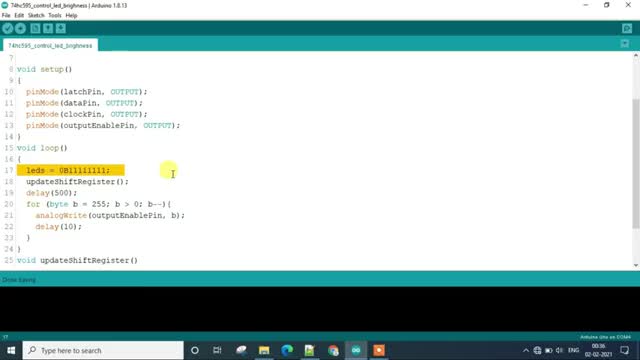Show hidden system tray icons chevron
The height and width of the screenshot is (360, 640).
click(x=526, y=351)
